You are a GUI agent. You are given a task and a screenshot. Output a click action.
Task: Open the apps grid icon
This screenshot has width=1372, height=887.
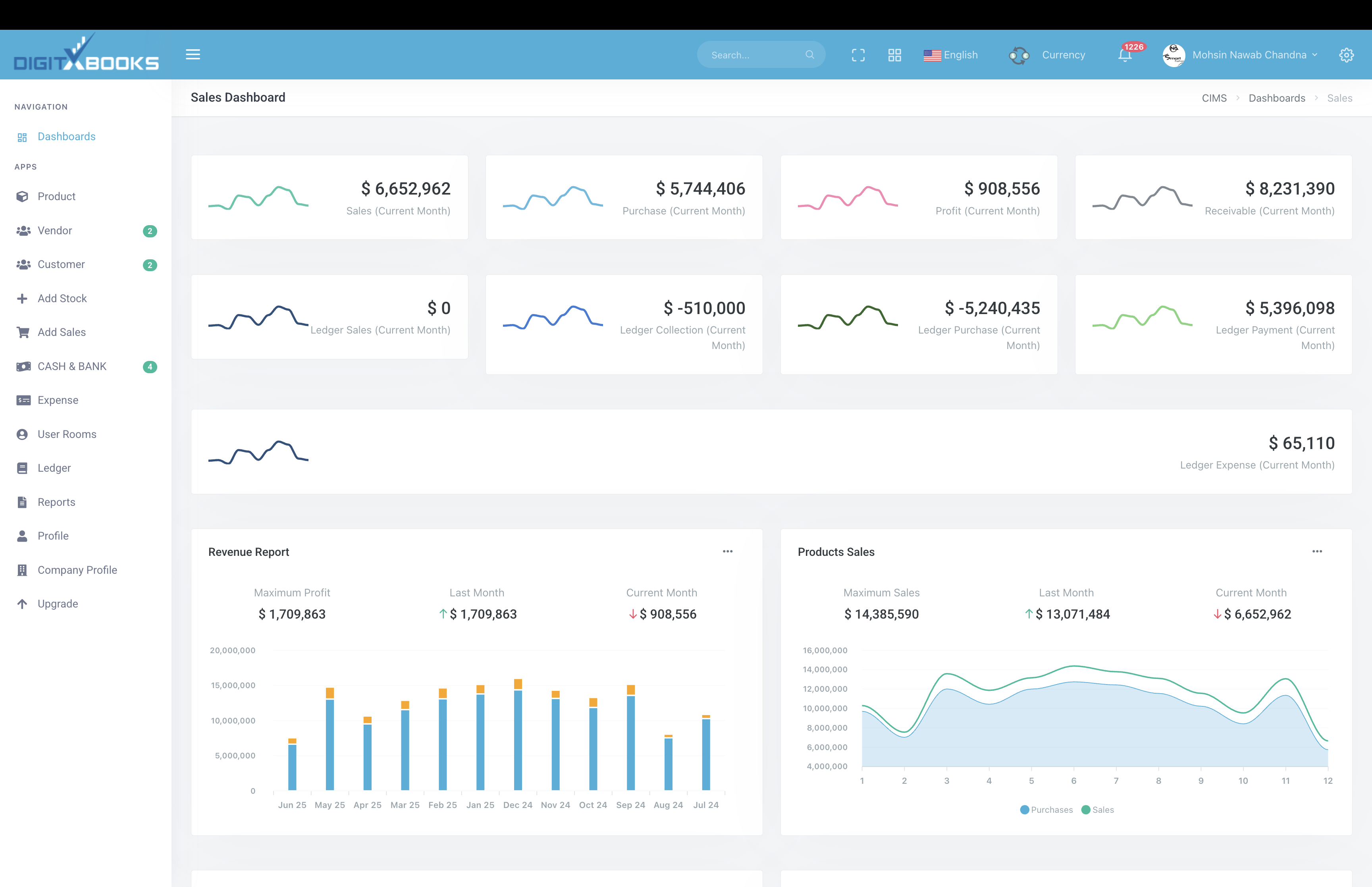pos(894,55)
